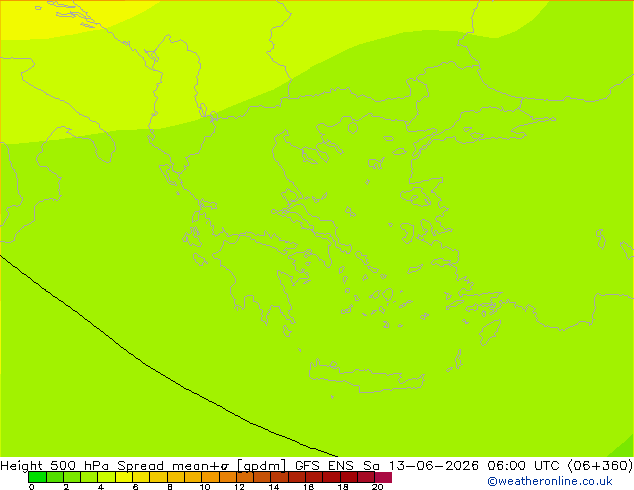Click the legend scale number 20
Screen dimensions: 634x490
point(377,487)
